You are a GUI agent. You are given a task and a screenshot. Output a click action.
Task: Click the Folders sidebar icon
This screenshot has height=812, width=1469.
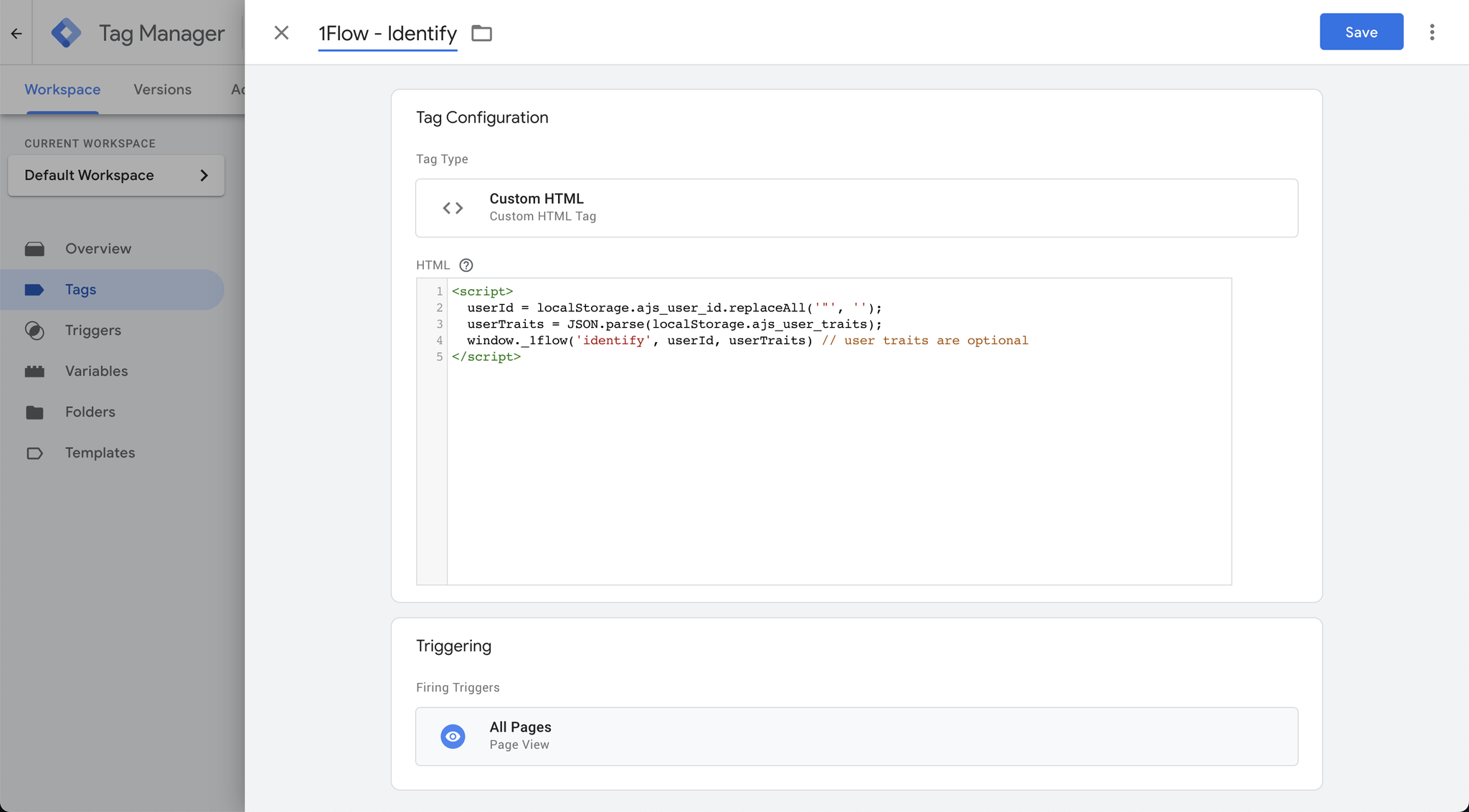(34, 412)
